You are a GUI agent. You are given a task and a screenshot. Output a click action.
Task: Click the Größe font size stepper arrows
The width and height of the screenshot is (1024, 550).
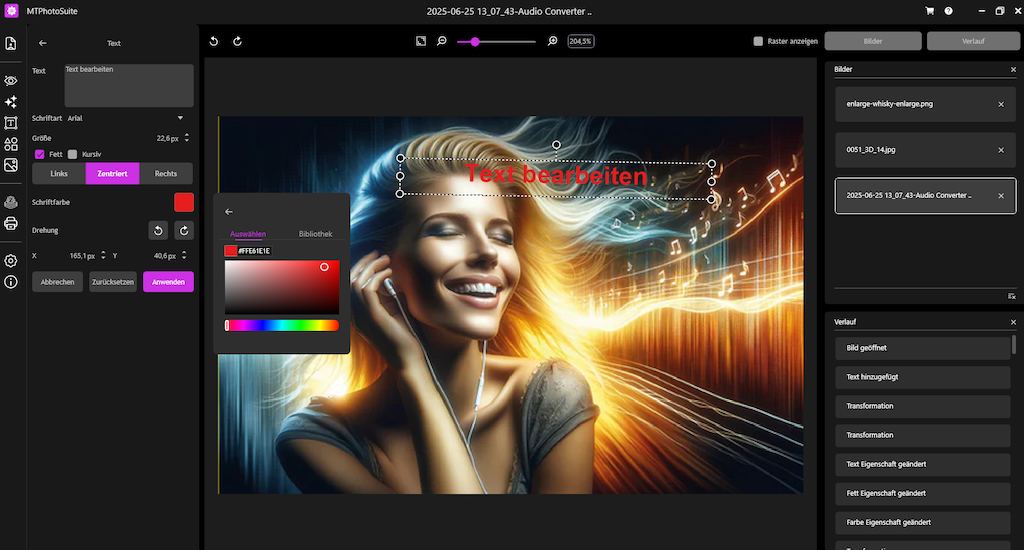187,138
